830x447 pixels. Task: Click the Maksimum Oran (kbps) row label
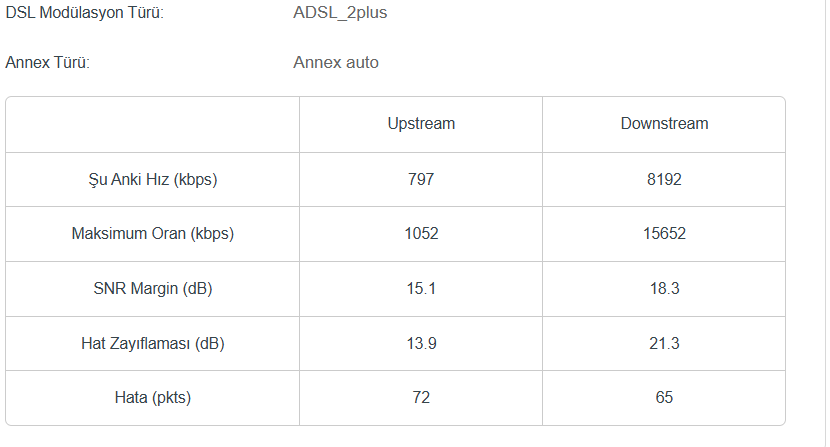[x=152, y=234]
